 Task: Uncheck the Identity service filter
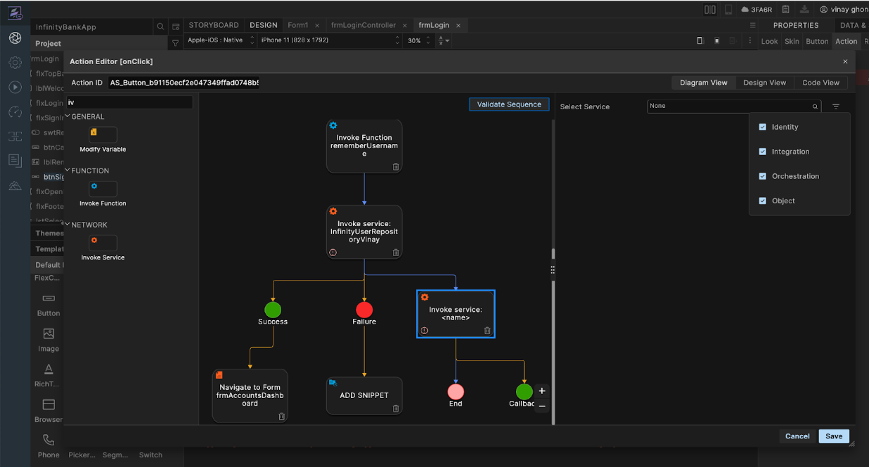tap(763, 127)
